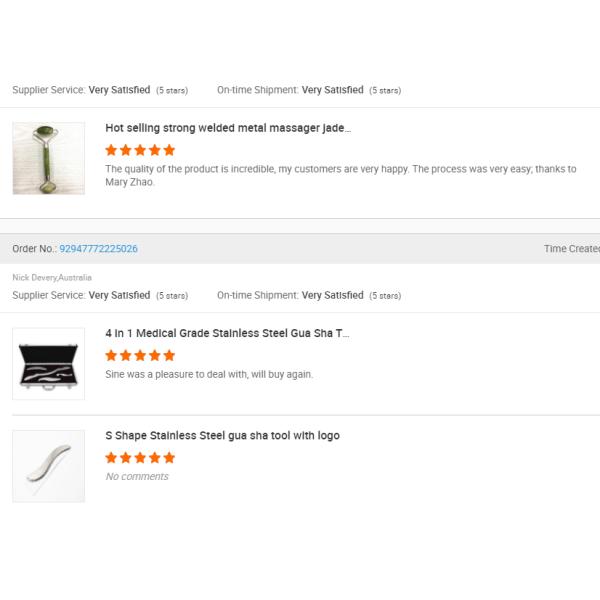Select reviewer name Nick Devery, Australia
This screenshot has width=600, height=600.
pyautogui.click(x=52, y=277)
